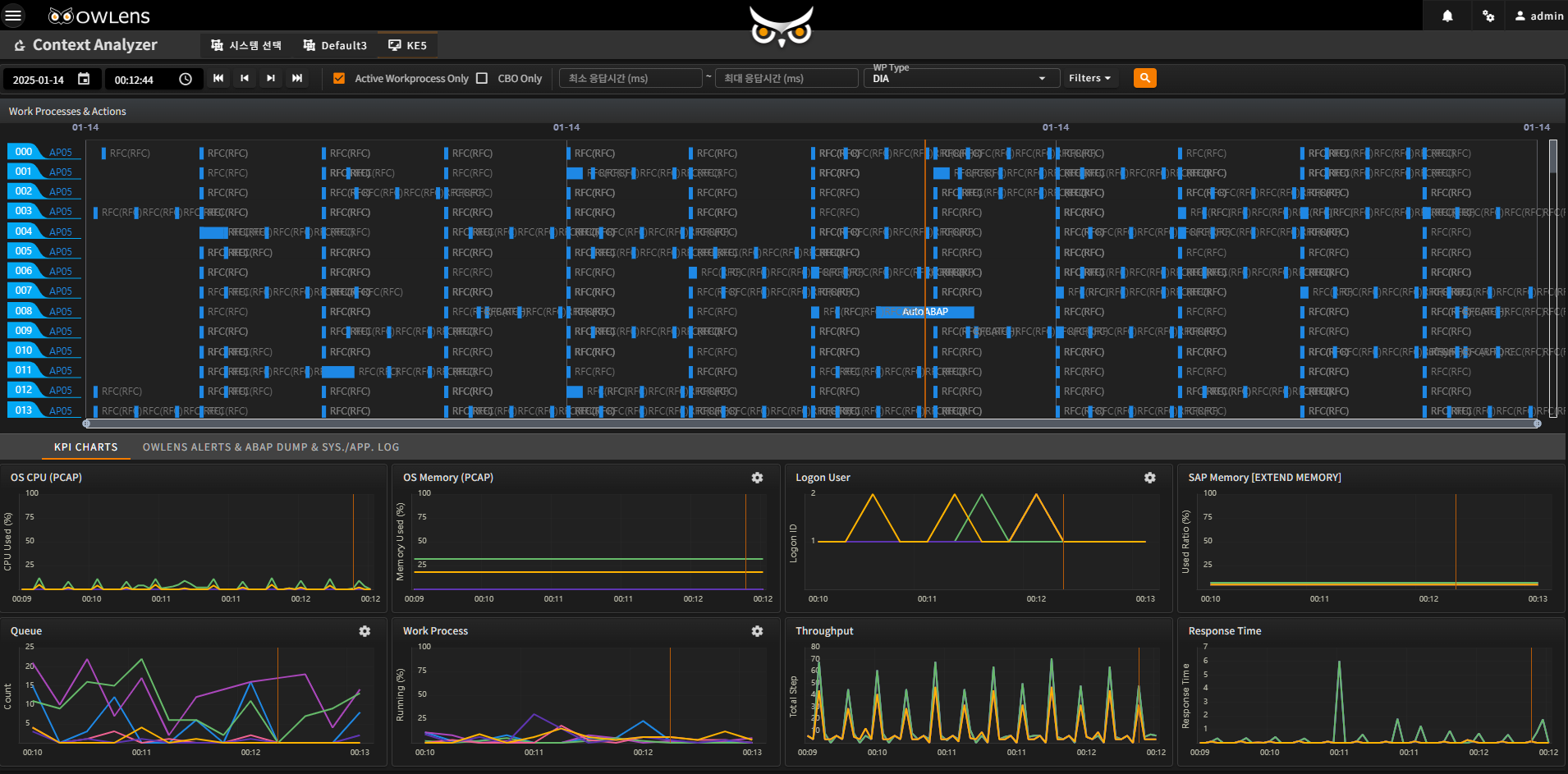Open Work Process chart settings gear
The height and width of the screenshot is (774, 1568).
[757, 631]
